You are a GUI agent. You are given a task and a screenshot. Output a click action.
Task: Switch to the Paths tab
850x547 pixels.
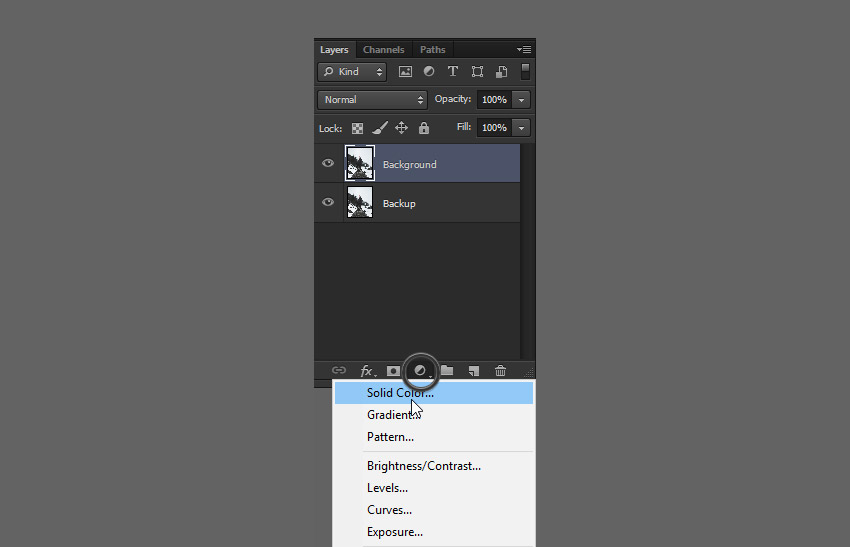coord(433,49)
